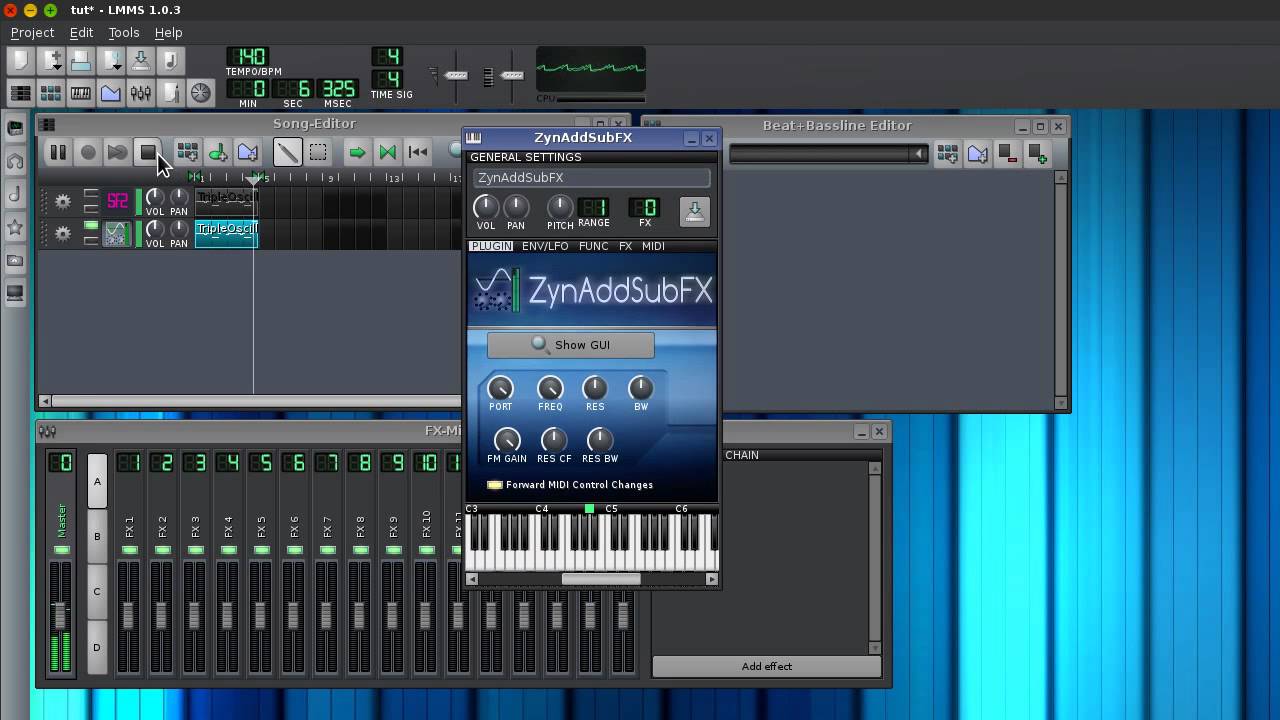1280x720 pixels.
Task: Open the star icon in the sidebar
Action: (15, 227)
